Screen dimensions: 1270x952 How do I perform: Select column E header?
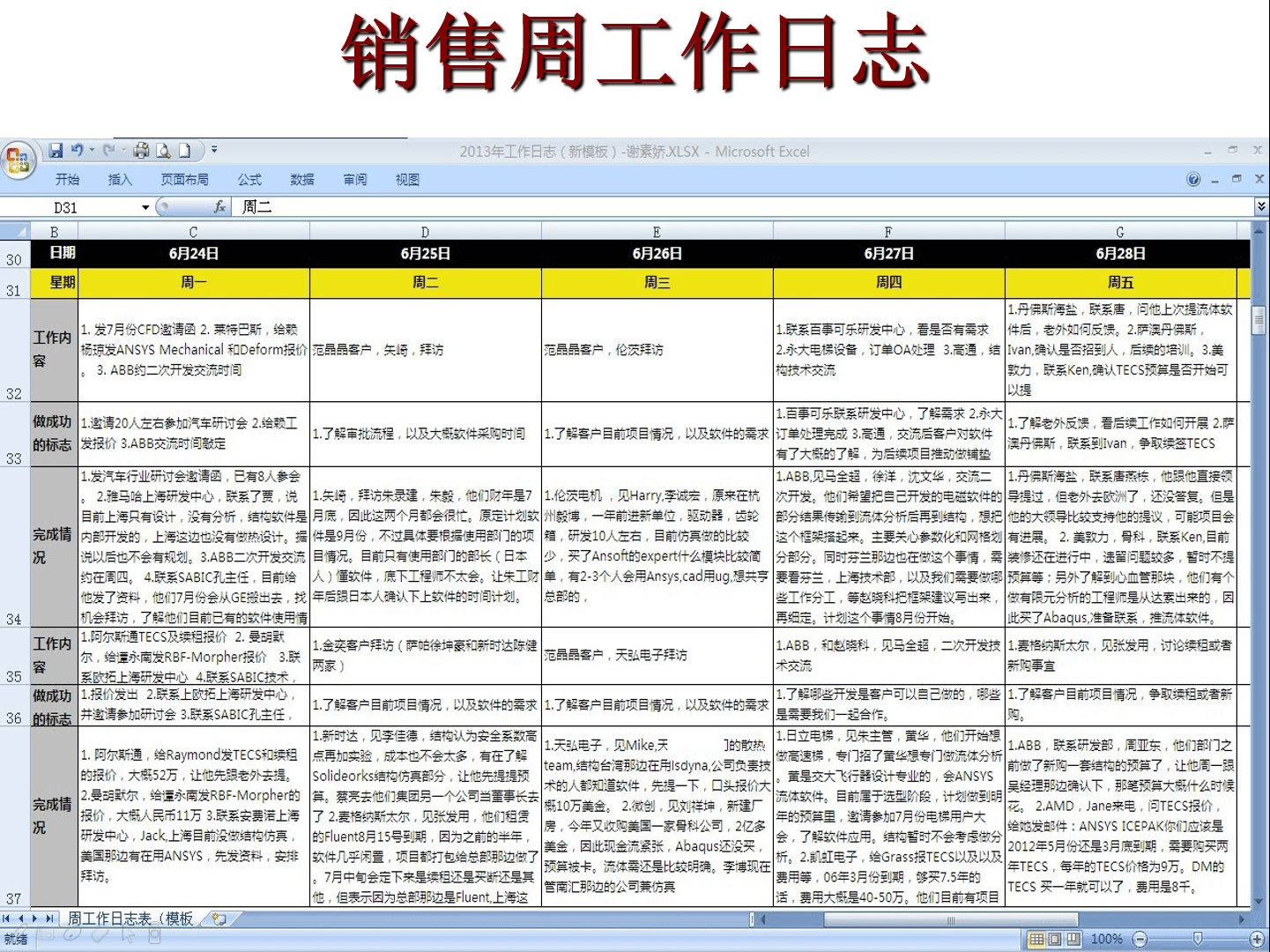pos(657,232)
